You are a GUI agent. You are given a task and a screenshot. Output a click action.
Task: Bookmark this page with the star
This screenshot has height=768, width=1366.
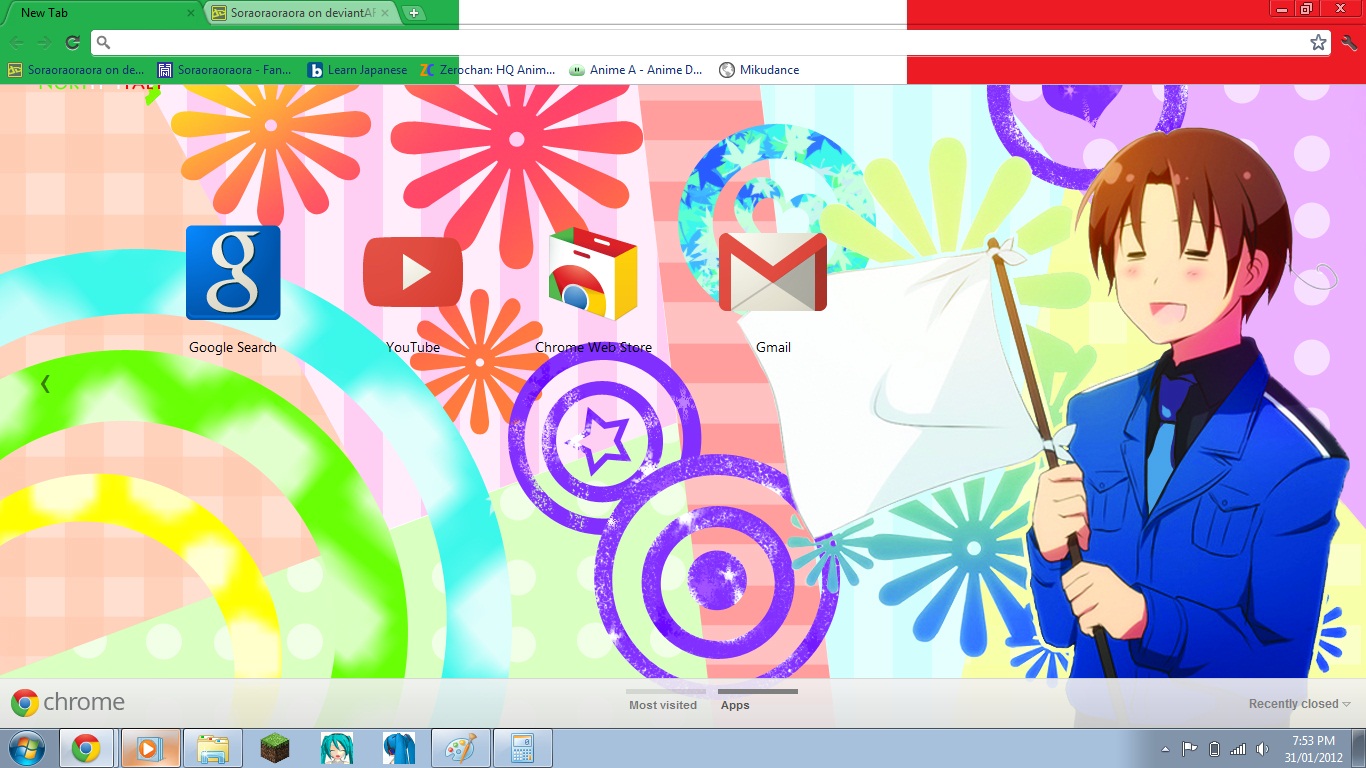pyautogui.click(x=1318, y=43)
